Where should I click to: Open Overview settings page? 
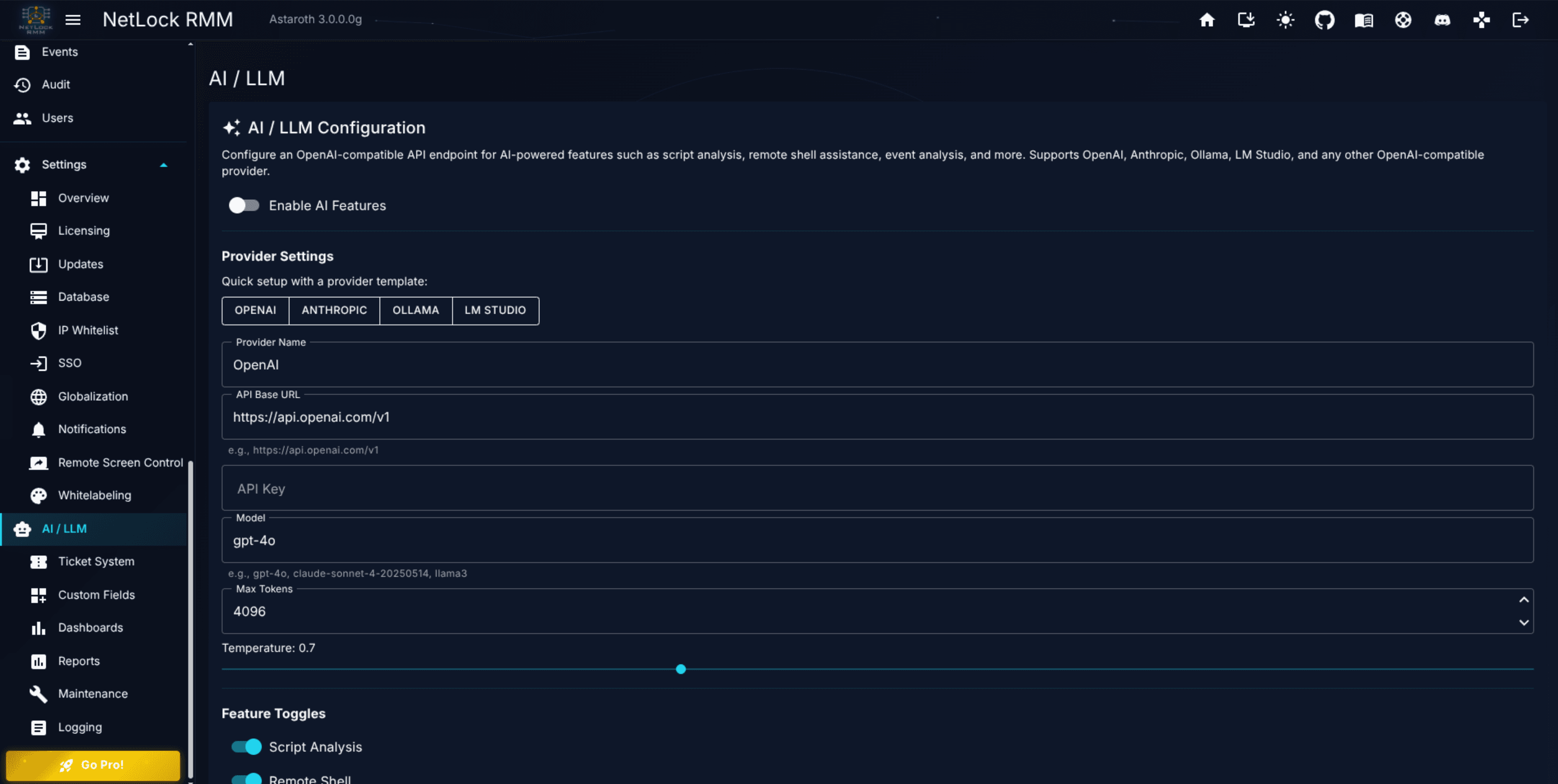coord(94,198)
